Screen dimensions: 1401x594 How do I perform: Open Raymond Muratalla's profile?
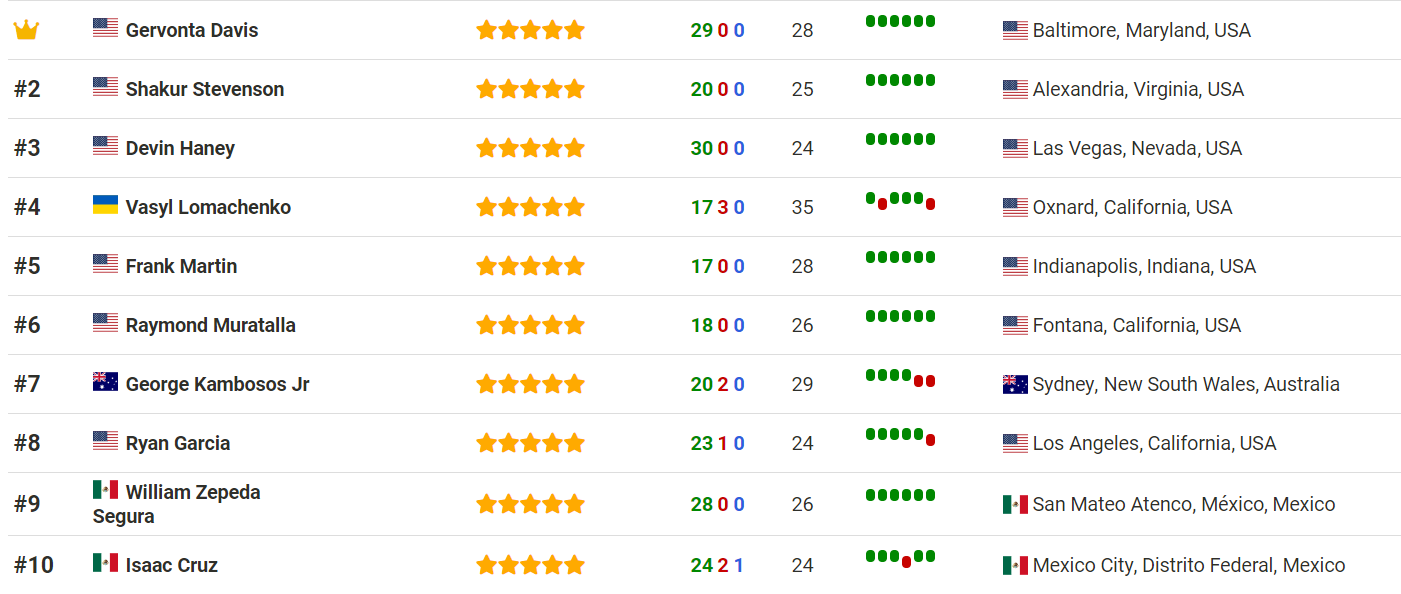[211, 325]
